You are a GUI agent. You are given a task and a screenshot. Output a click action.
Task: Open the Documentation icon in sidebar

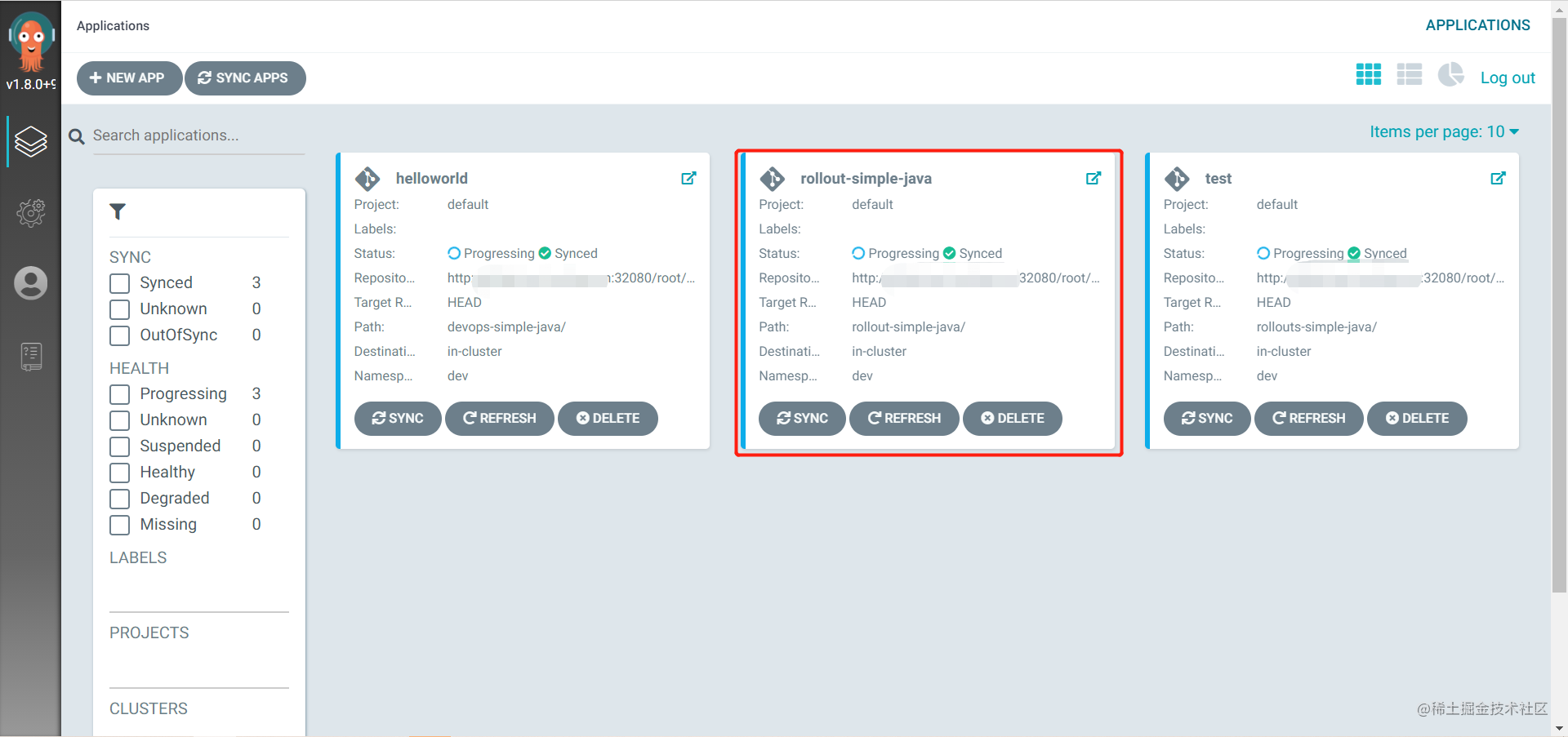point(31,357)
